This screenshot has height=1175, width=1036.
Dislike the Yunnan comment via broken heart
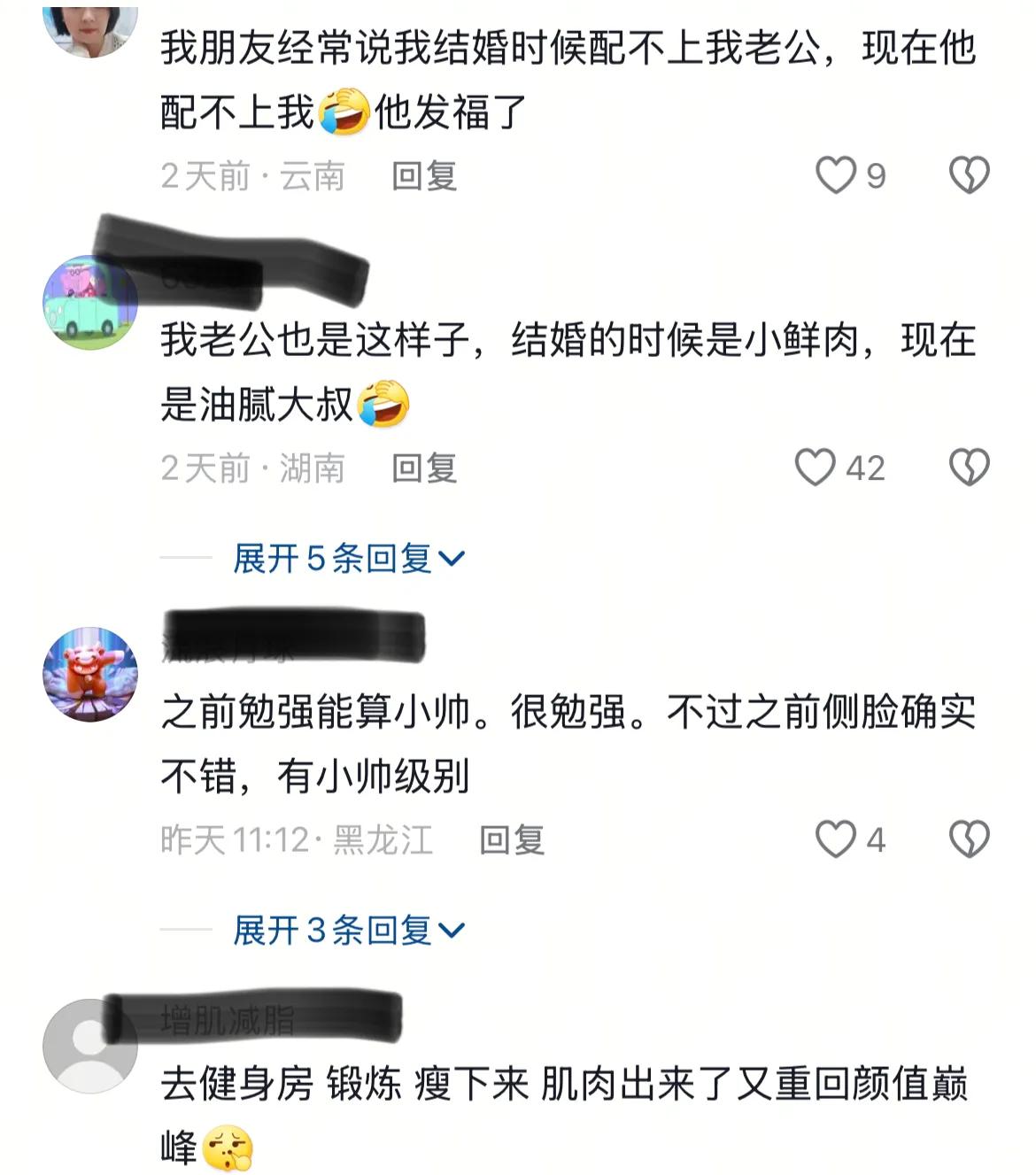pyautogui.click(x=970, y=175)
